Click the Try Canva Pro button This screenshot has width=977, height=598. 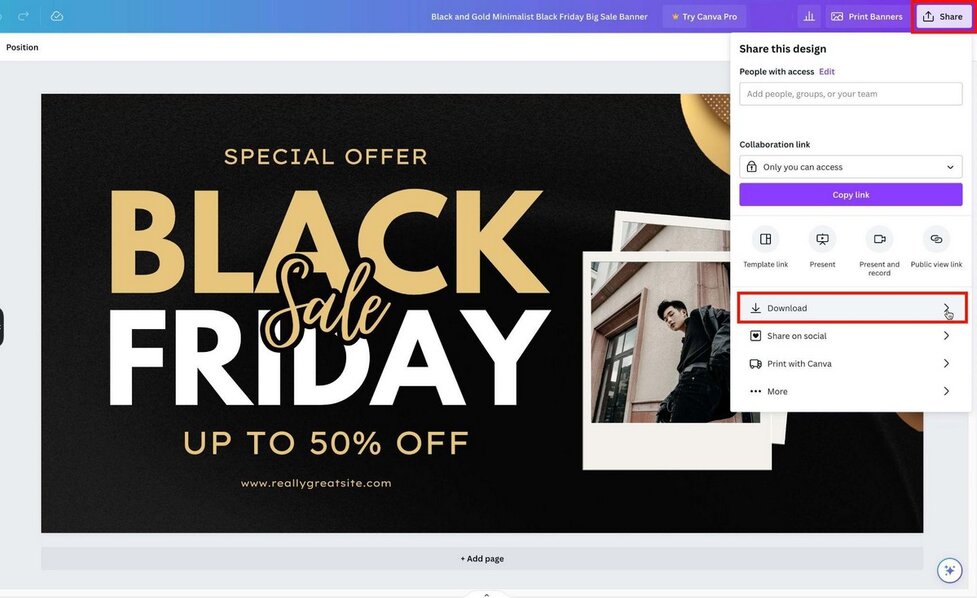(x=704, y=16)
